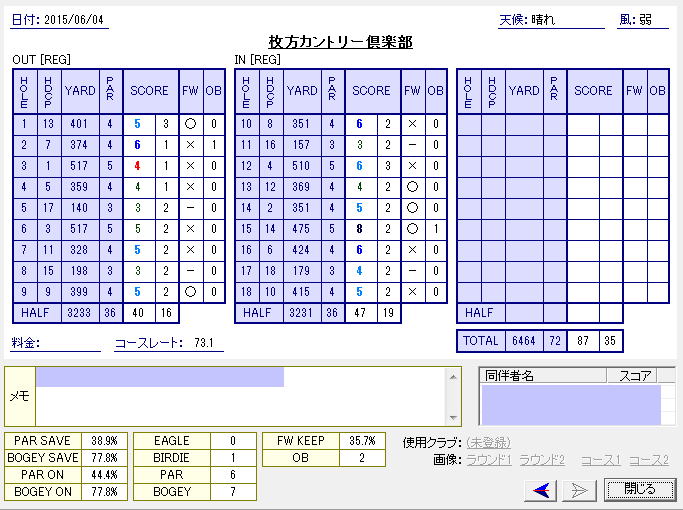Click the OB value 1 on hole 15
This screenshot has width=683, height=510.
pos(436,229)
